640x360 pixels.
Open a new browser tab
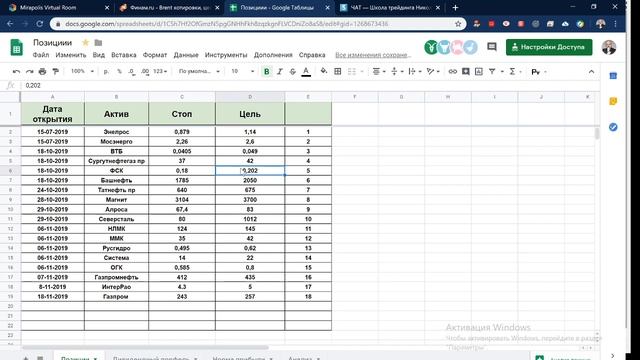pos(456,7)
